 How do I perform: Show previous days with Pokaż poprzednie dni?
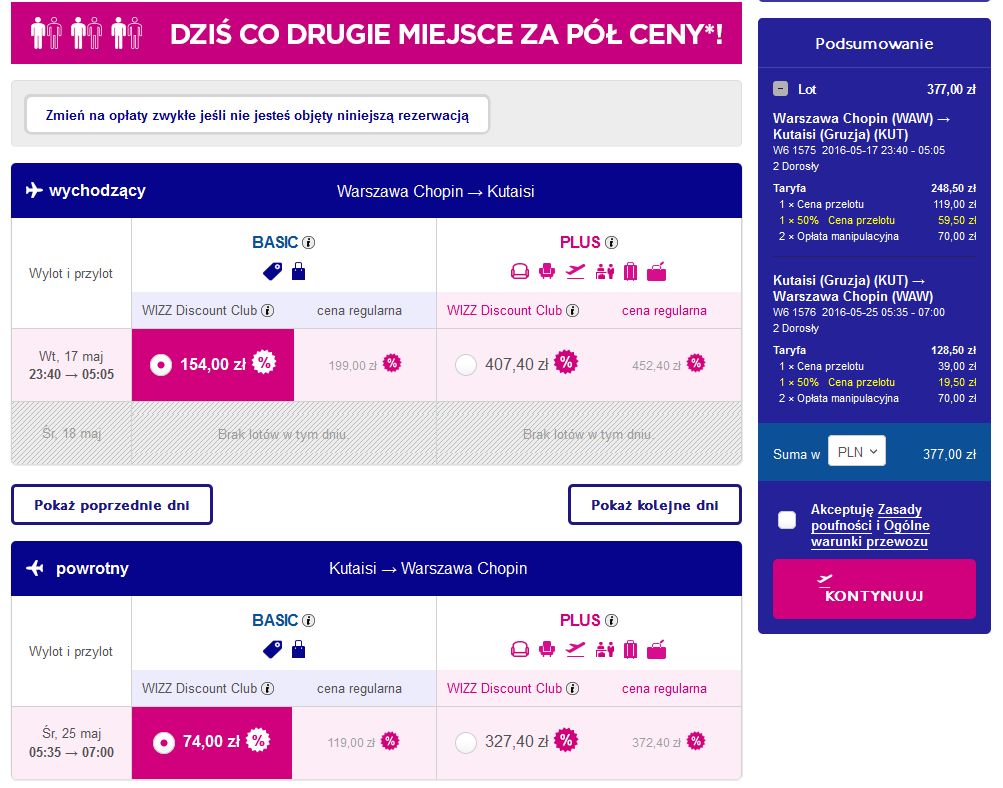(112, 505)
